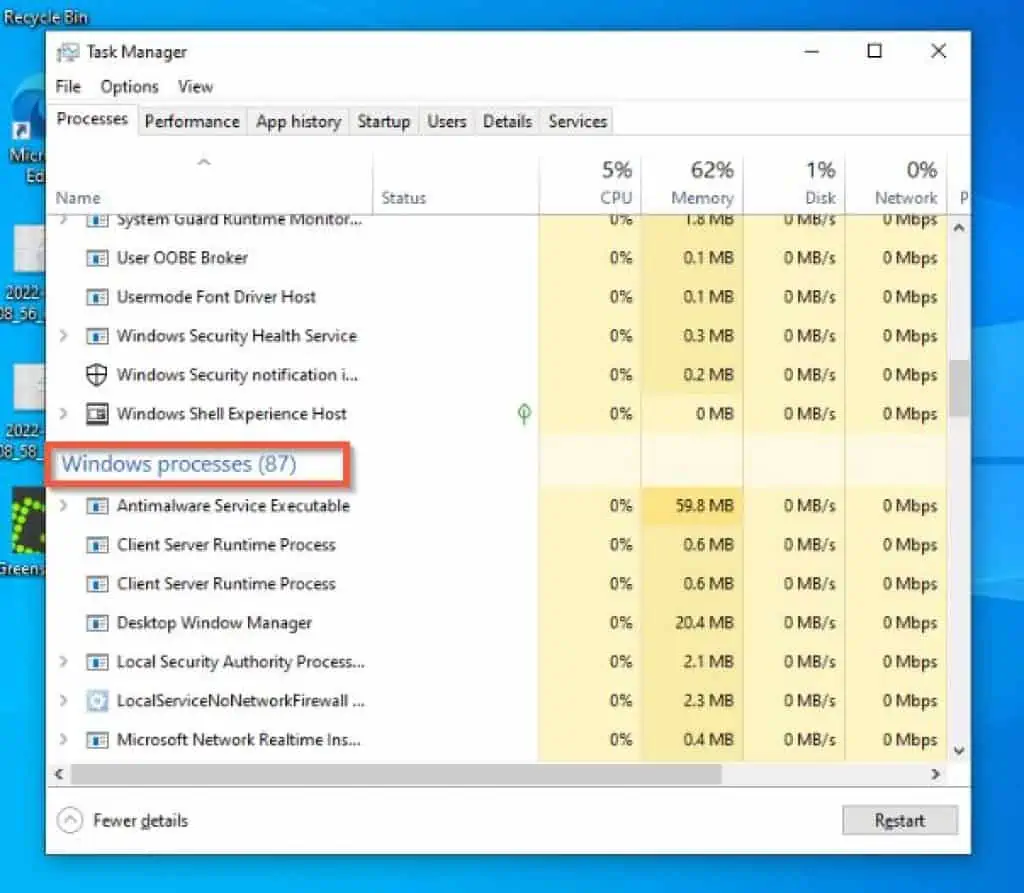Click the Windows Security notification shield icon
Viewport: 1024px width, 893px height.
click(97, 375)
